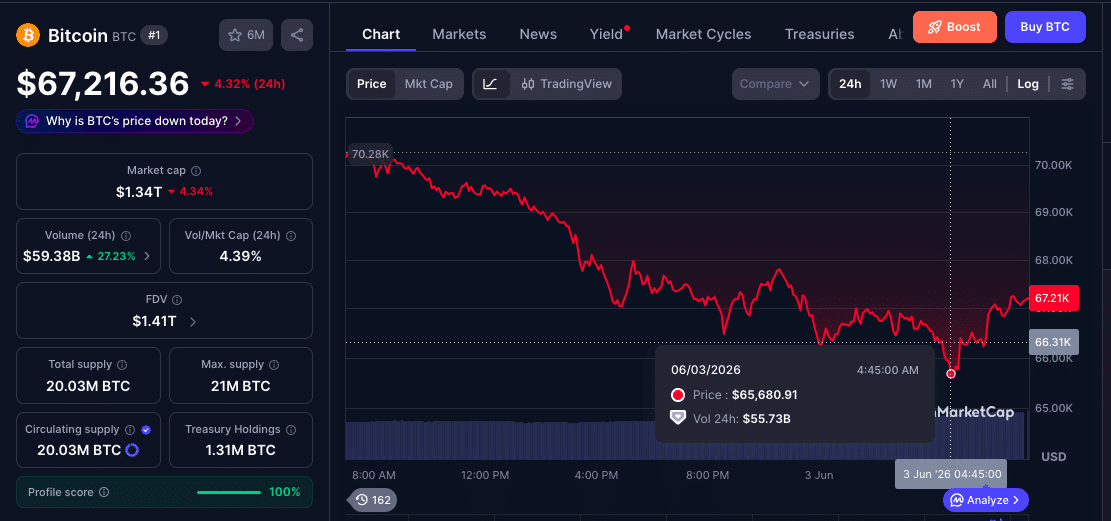Viewport: 1111px width, 521px height.
Task: Set chart range to 1W
Action: [889, 84]
